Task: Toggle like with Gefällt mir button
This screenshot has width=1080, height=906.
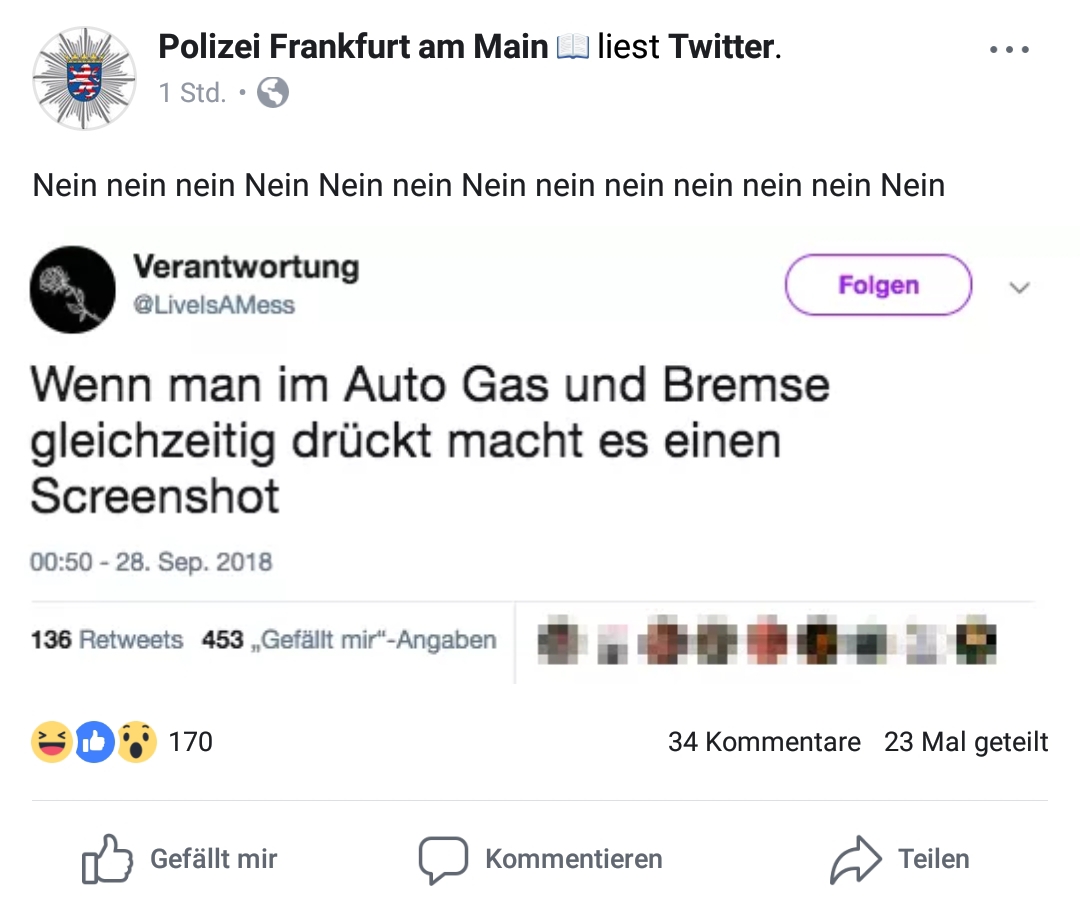Action: click(180, 859)
